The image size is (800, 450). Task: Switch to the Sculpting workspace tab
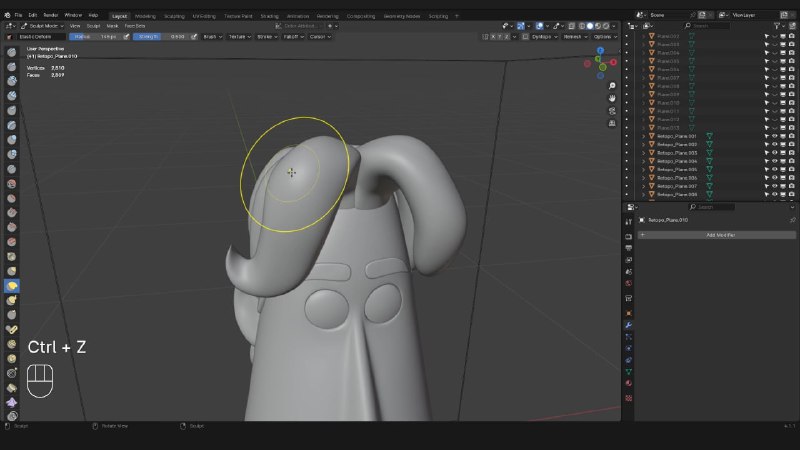coord(174,16)
